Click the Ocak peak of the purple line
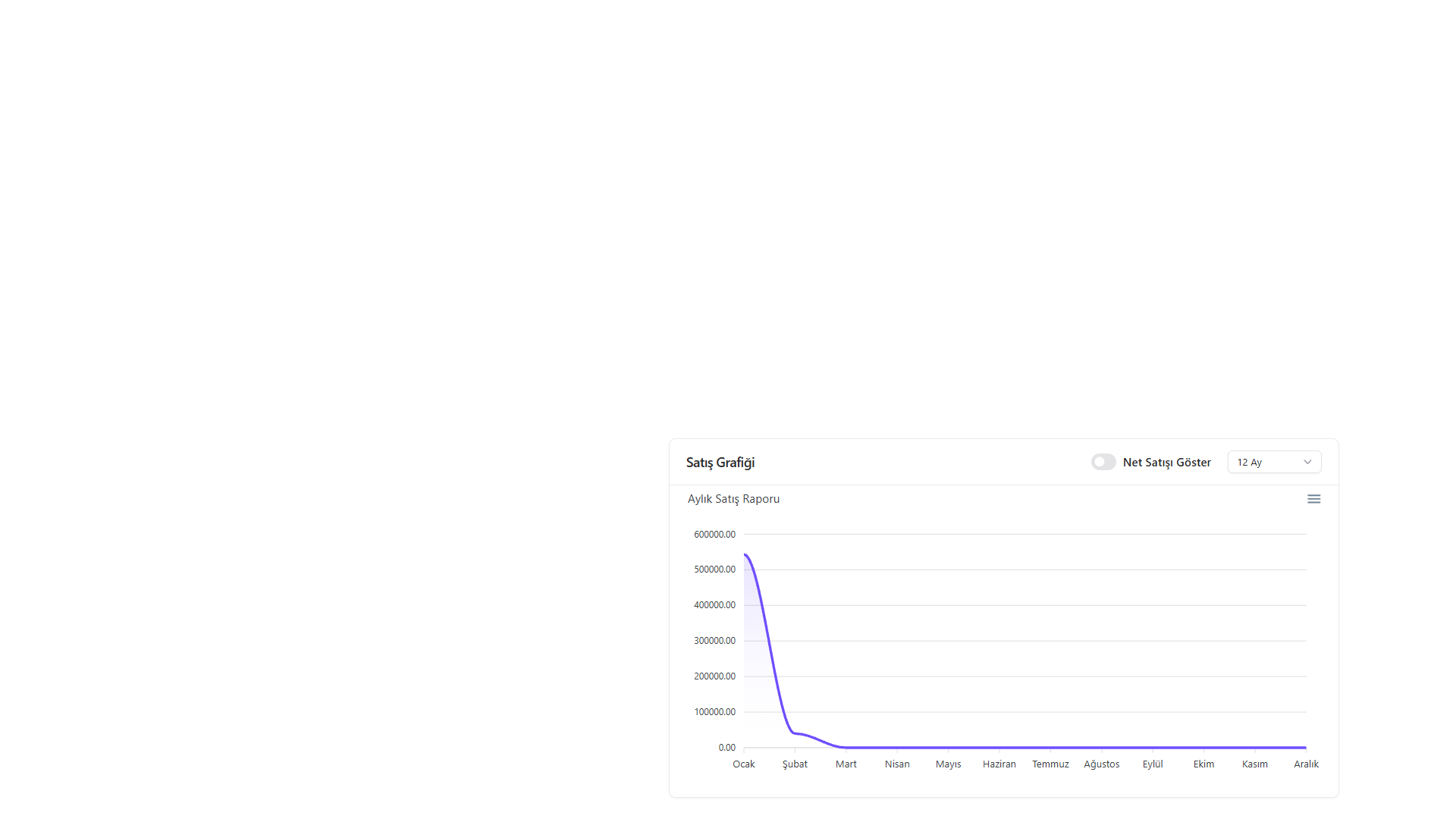This screenshot has width=1456, height=819. pos(745,555)
